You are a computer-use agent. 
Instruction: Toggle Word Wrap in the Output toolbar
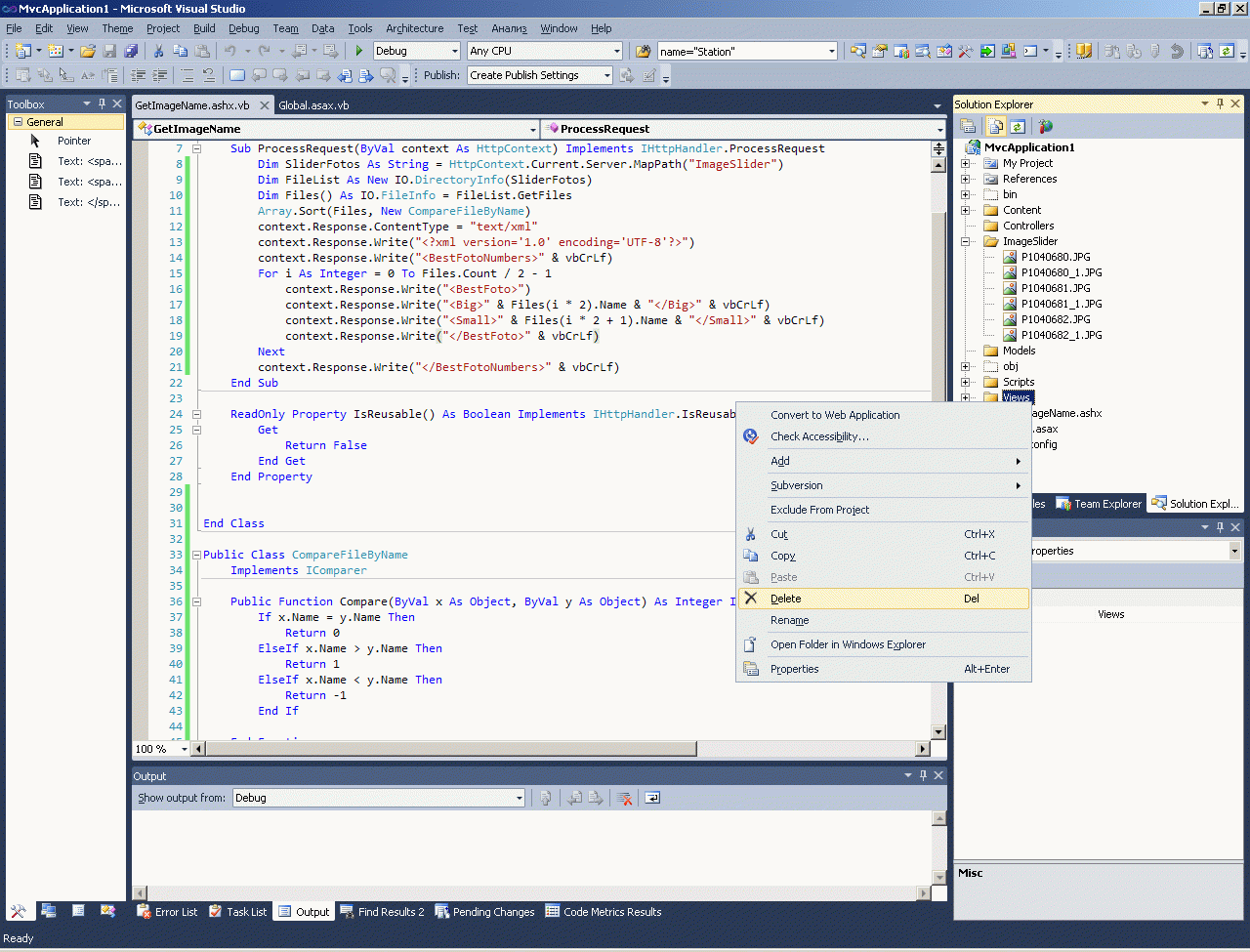652,798
